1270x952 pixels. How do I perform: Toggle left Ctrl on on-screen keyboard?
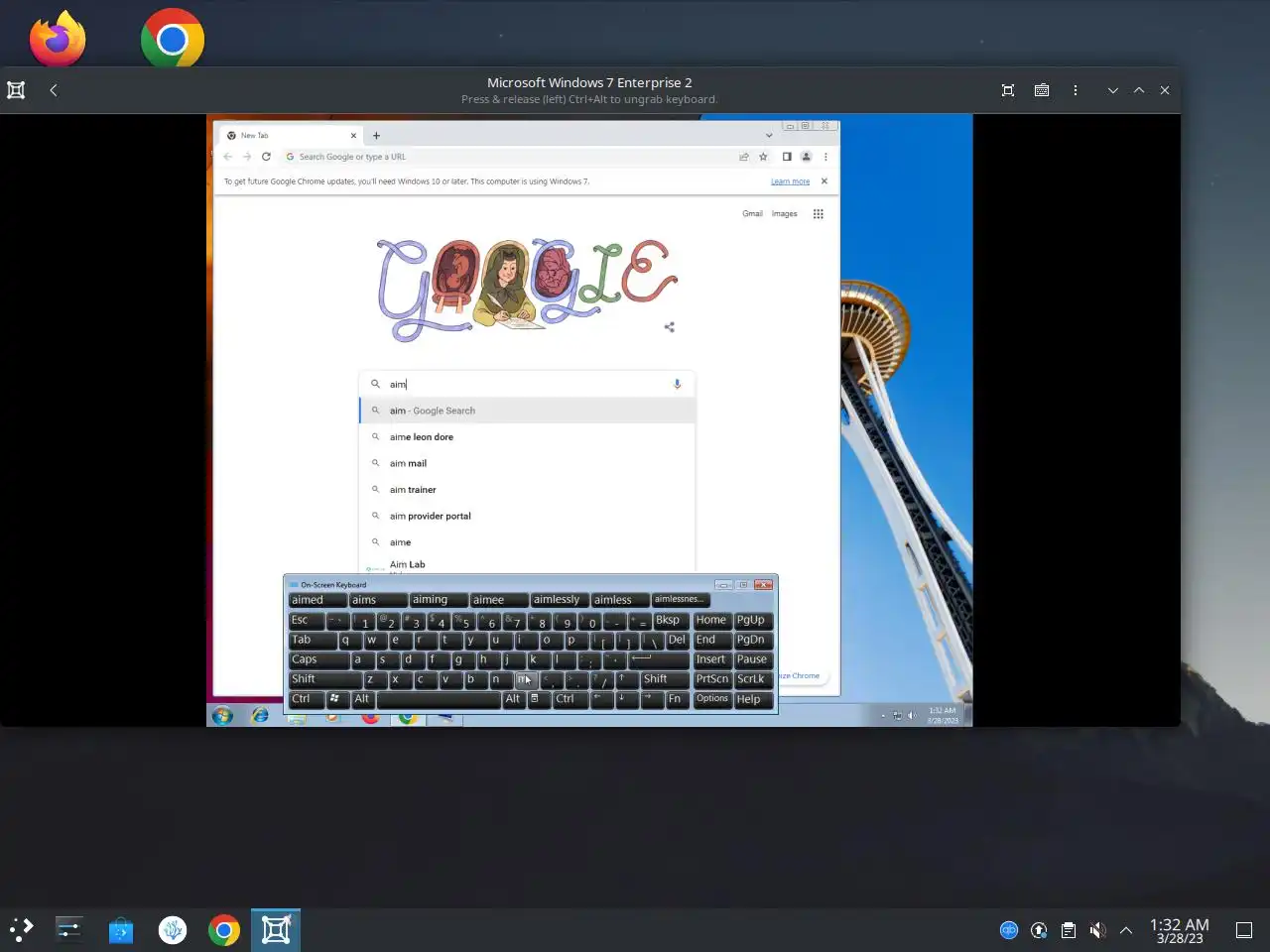click(x=307, y=699)
